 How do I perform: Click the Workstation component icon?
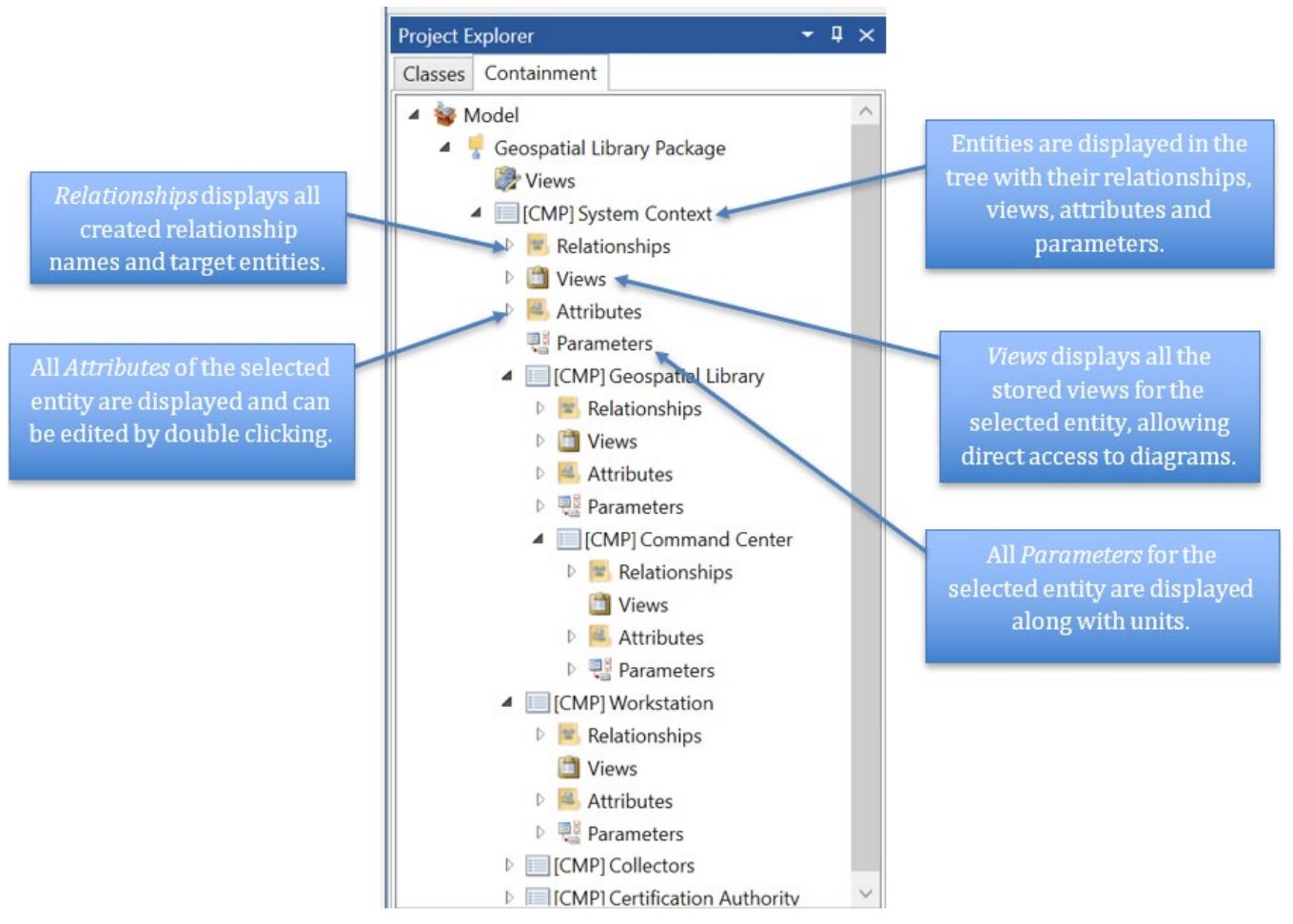click(x=538, y=703)
